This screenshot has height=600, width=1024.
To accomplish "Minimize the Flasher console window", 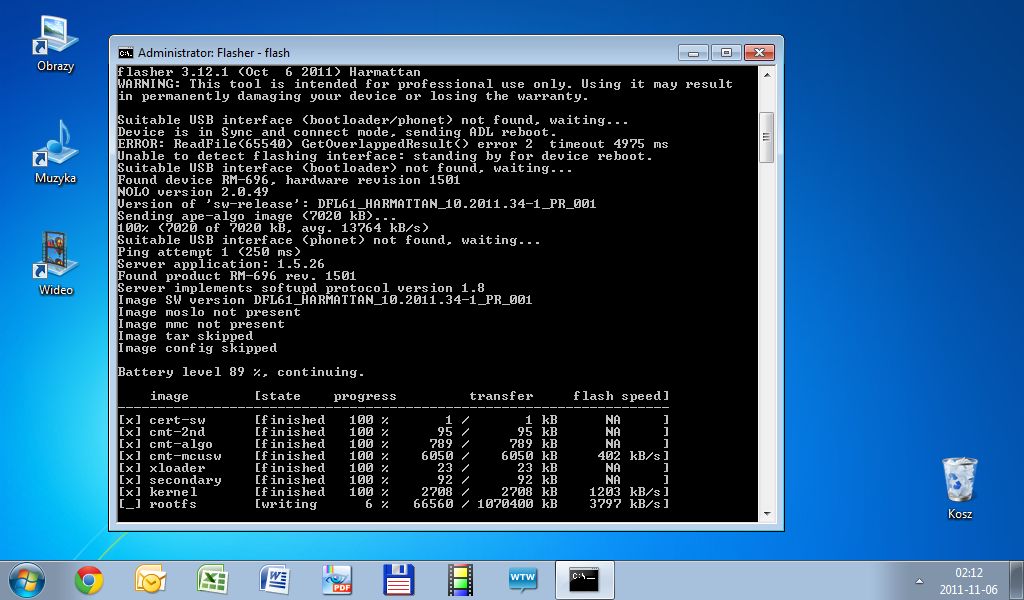I will coord(694,53).
